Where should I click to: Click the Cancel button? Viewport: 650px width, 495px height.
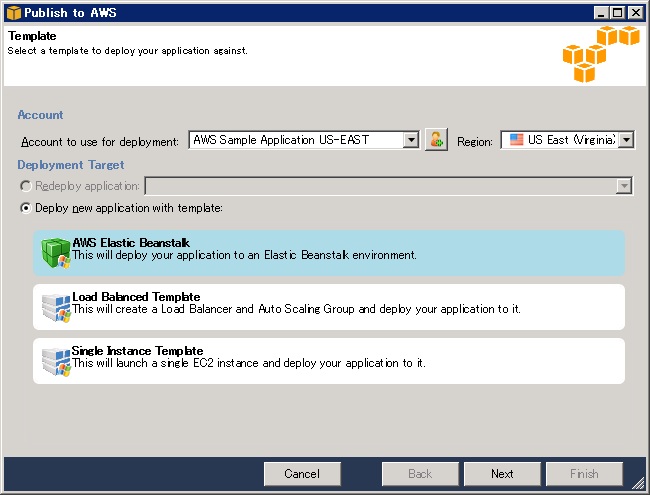(302, 473)
